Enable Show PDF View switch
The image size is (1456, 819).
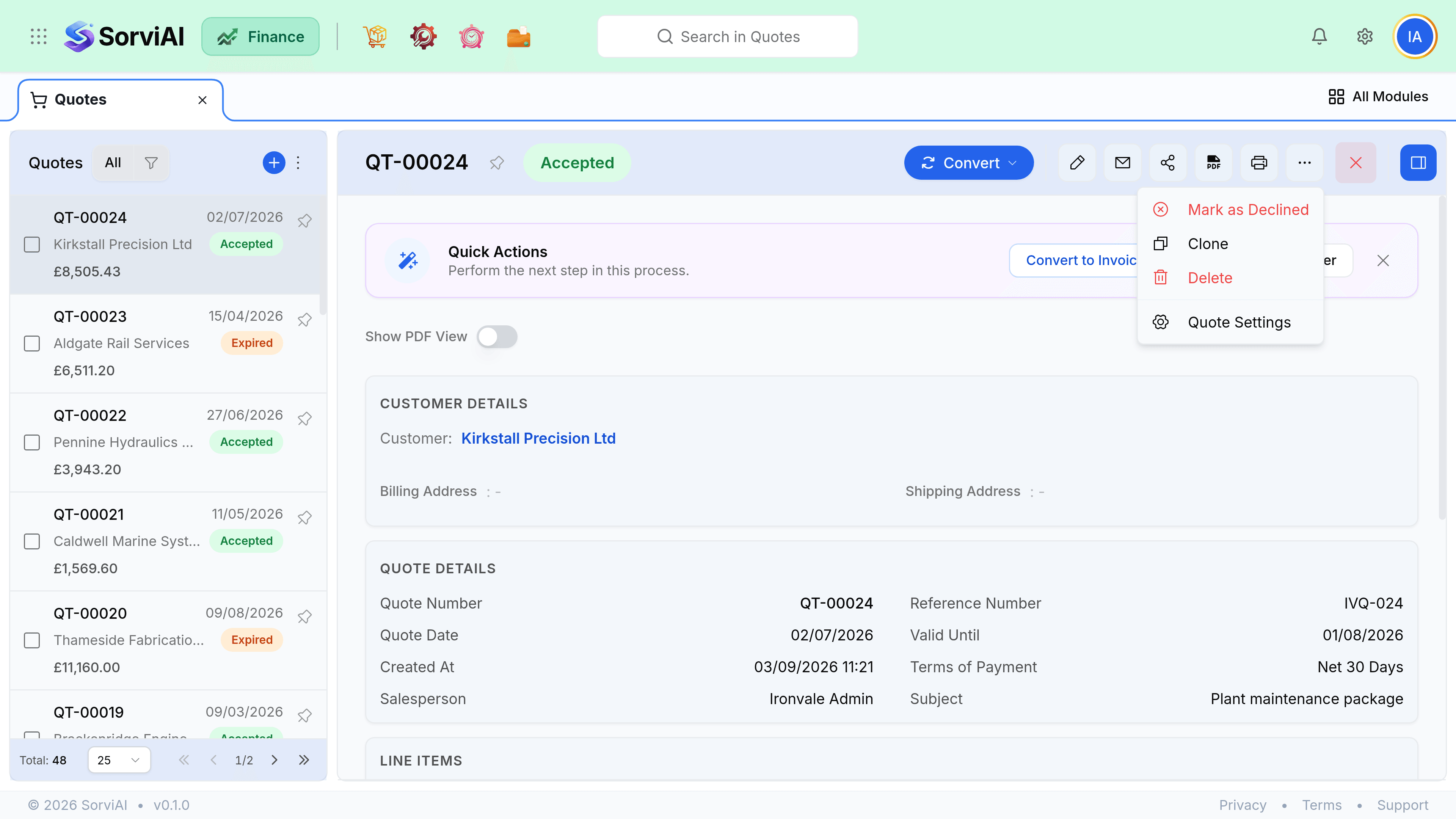497,337
